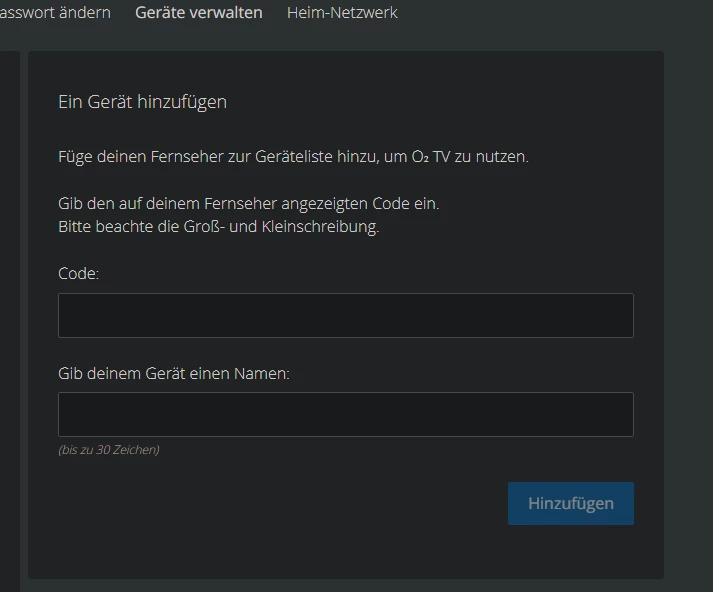Image resolution: width=713 pixels, height=592 pixels.
Task: Select the text box for the TV code
Action: pyautogui.click(x=345, y=315)
